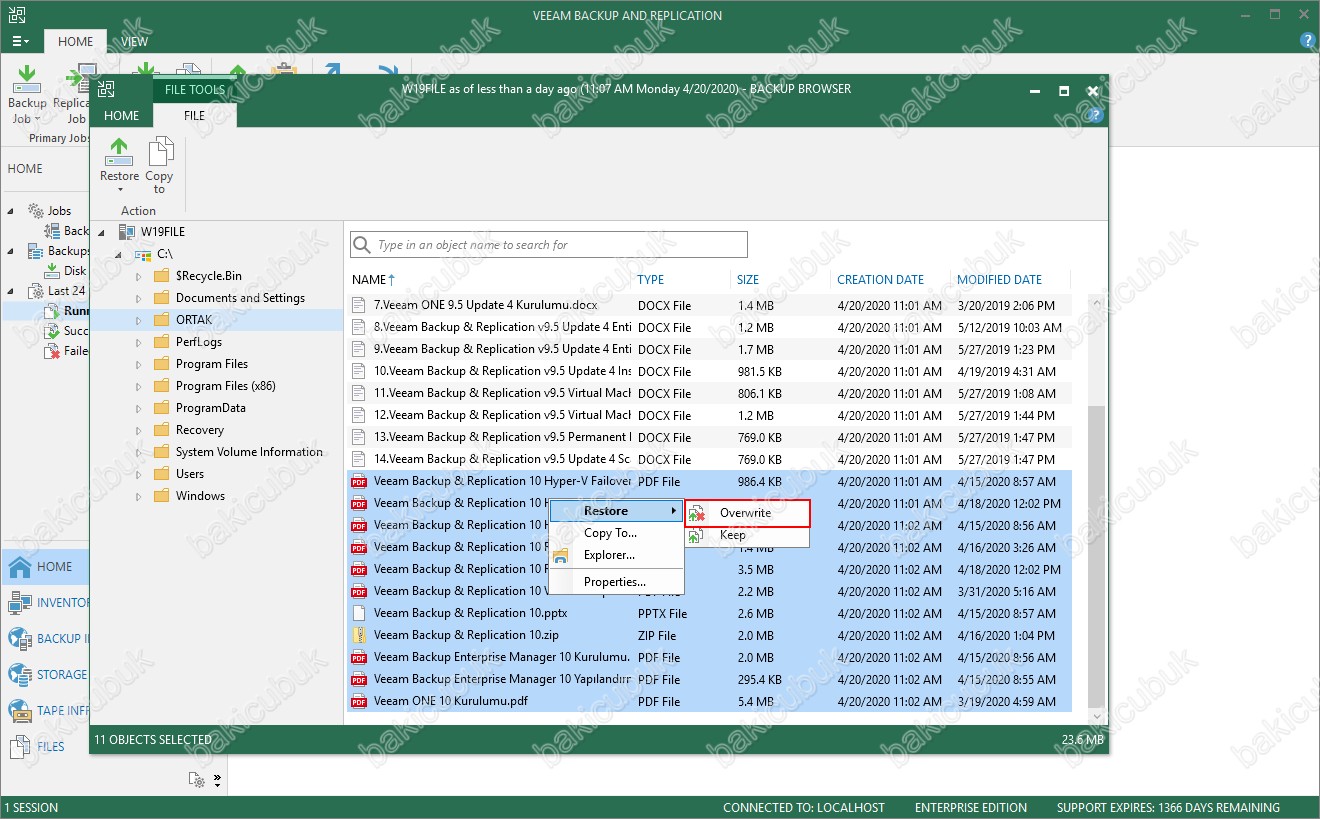Choose Properties... in context menu
The width and height of the screenshot is (1320, 819).
click(617, 582)
